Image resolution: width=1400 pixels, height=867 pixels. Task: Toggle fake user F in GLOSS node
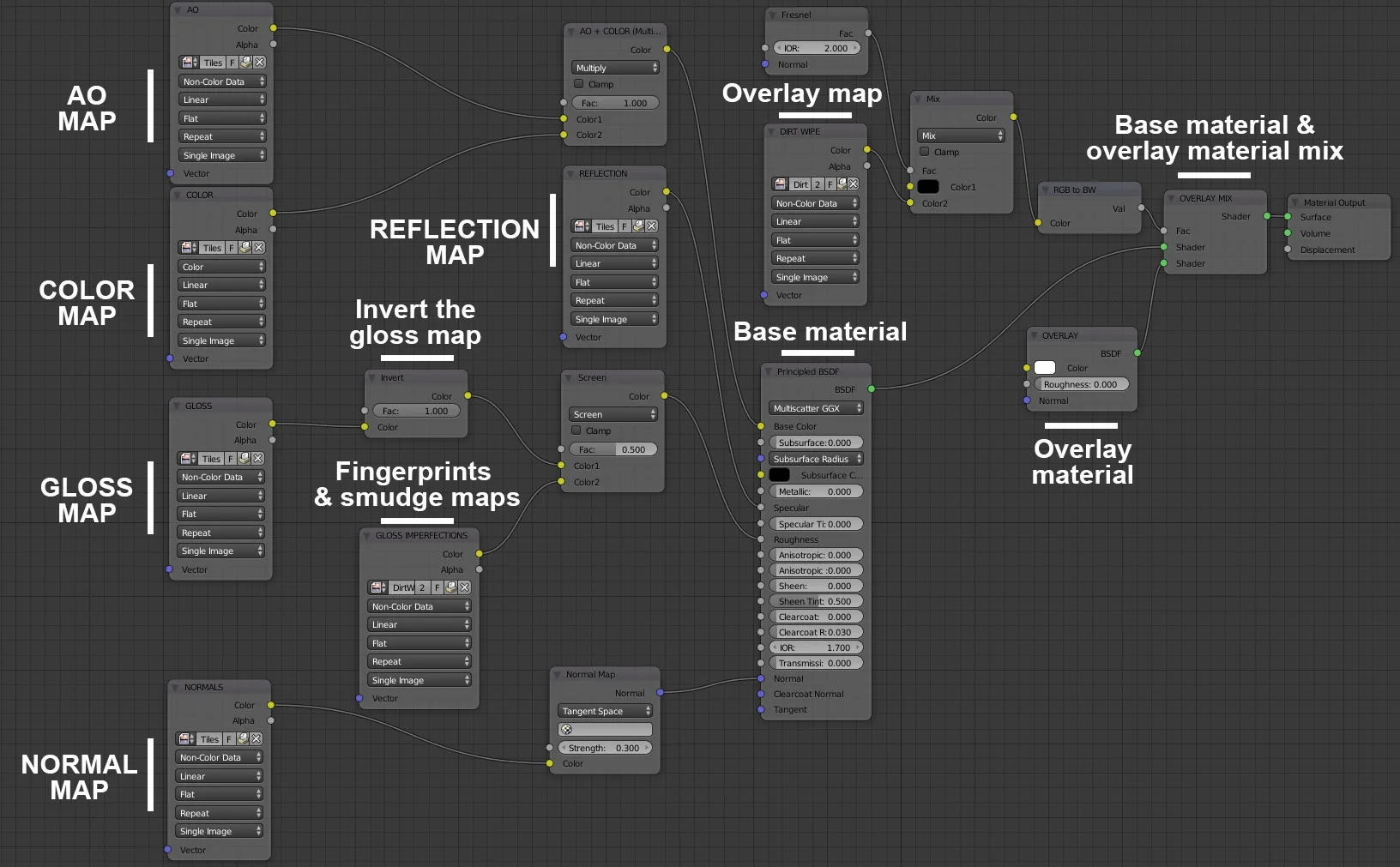[230, 459]
